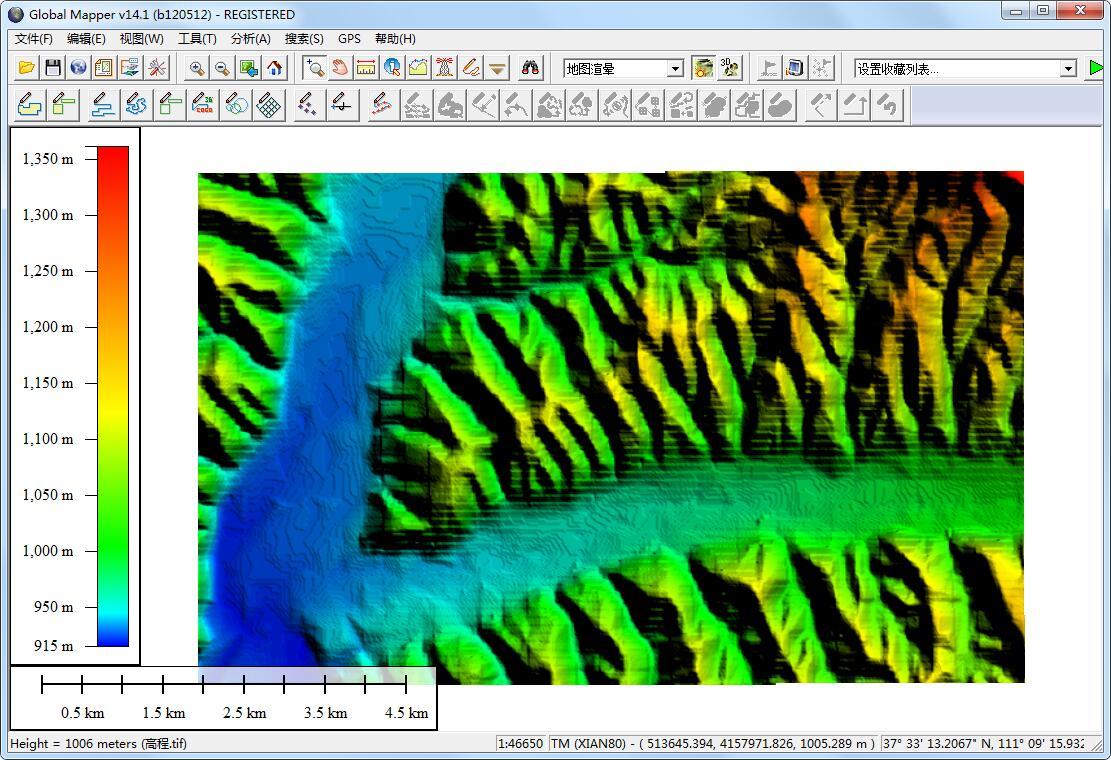The width and height of the screenshot is (1111, 760).
Task: Open the 帮助(H) menu
Action: pyautogui.click(x=395, y=39)
